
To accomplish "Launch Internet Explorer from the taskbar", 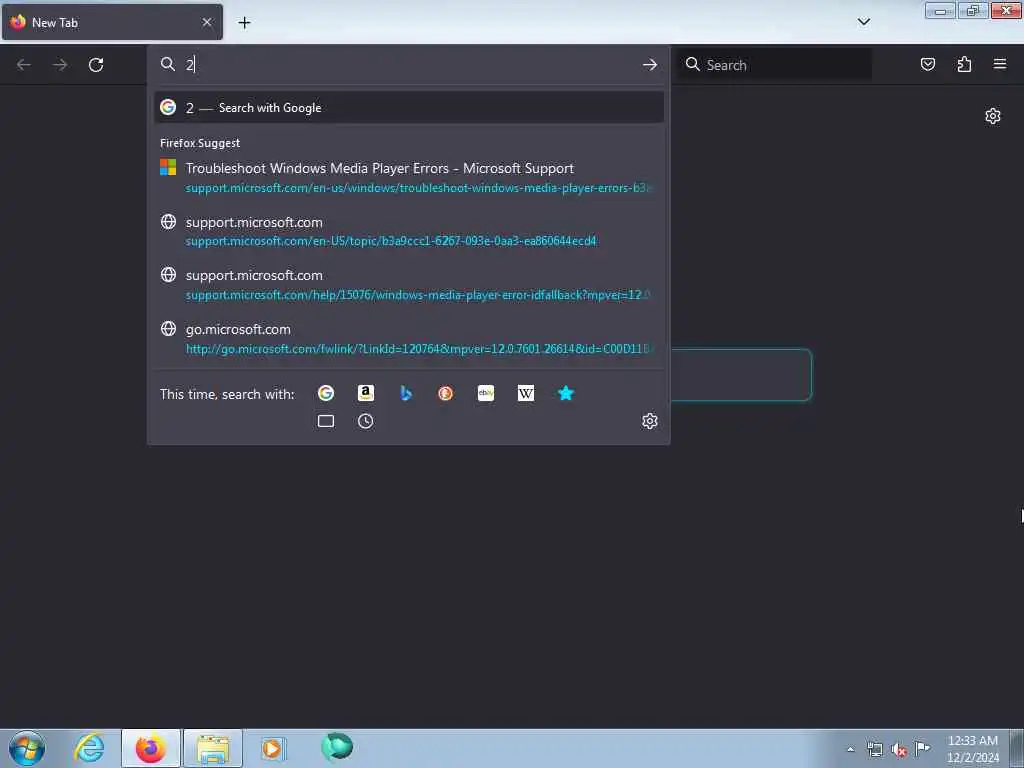I will pos(89,748).
